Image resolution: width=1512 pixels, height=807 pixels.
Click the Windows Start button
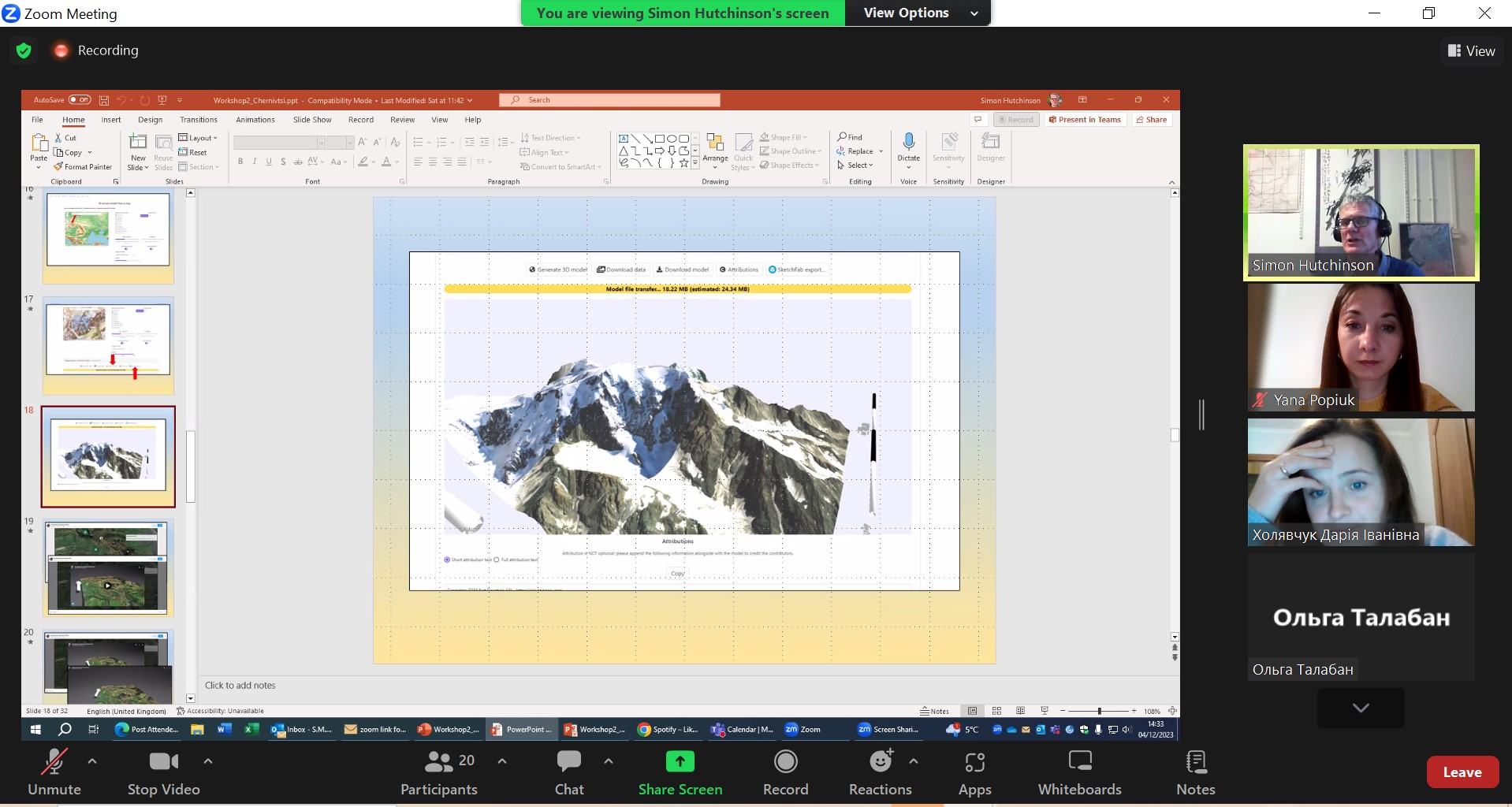(35, 730)
